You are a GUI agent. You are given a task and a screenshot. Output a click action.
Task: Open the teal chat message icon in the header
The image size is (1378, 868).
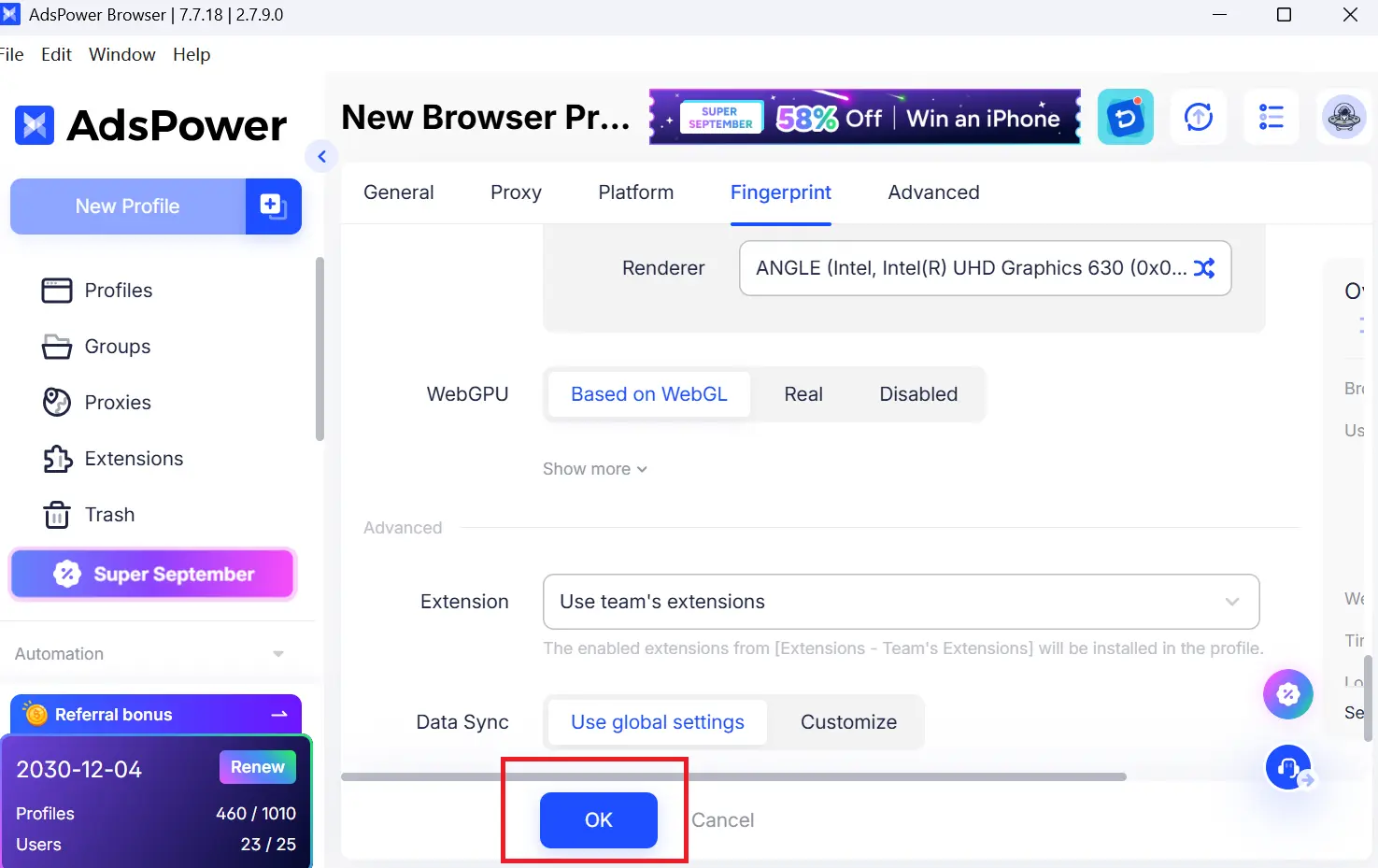point(1125,117)
